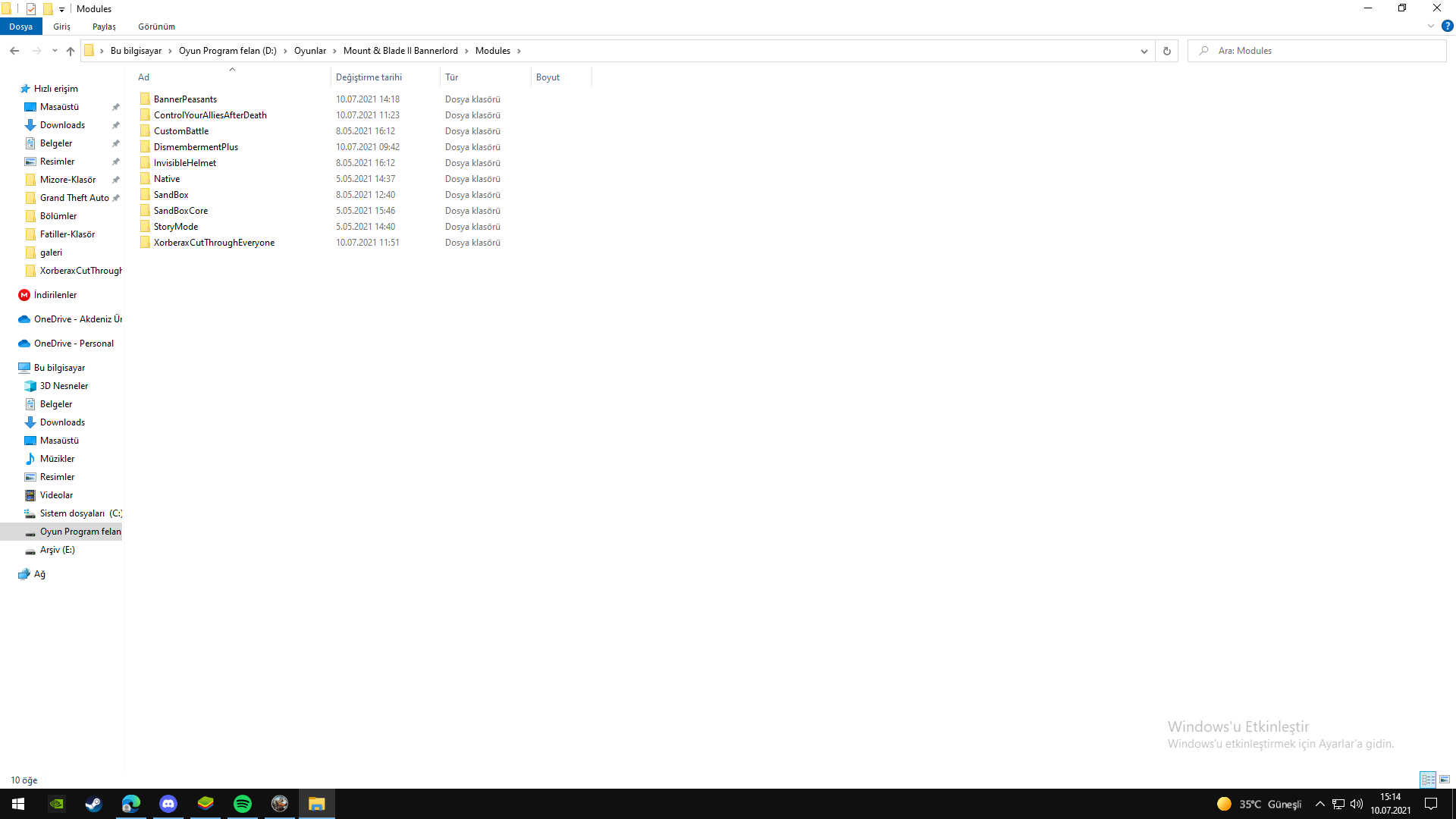Select the XorberaxCutThroughEveryone folder in file list
1456x819 pixels.
click(x=214, y=243)
